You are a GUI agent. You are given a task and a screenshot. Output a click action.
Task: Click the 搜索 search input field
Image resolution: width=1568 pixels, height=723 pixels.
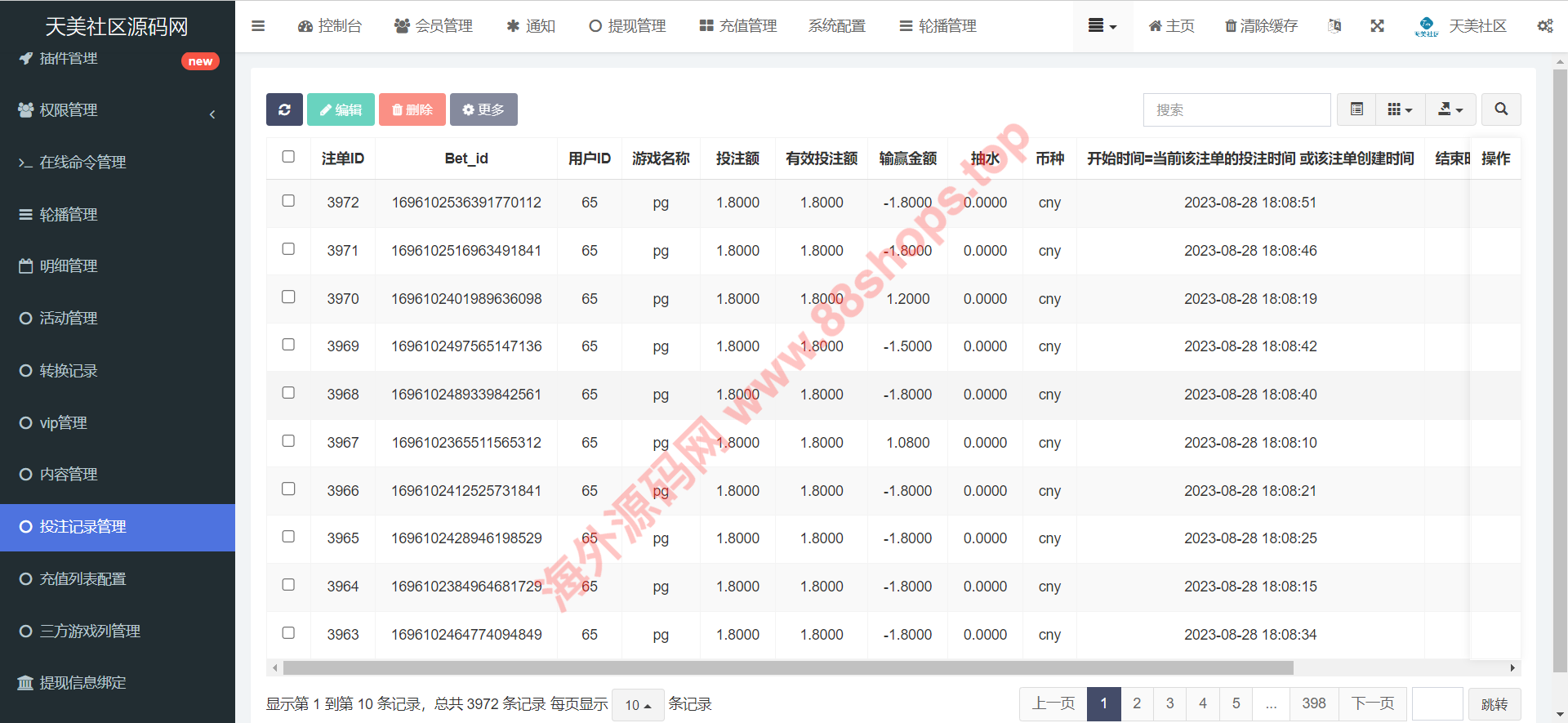tap(1236, 109)
